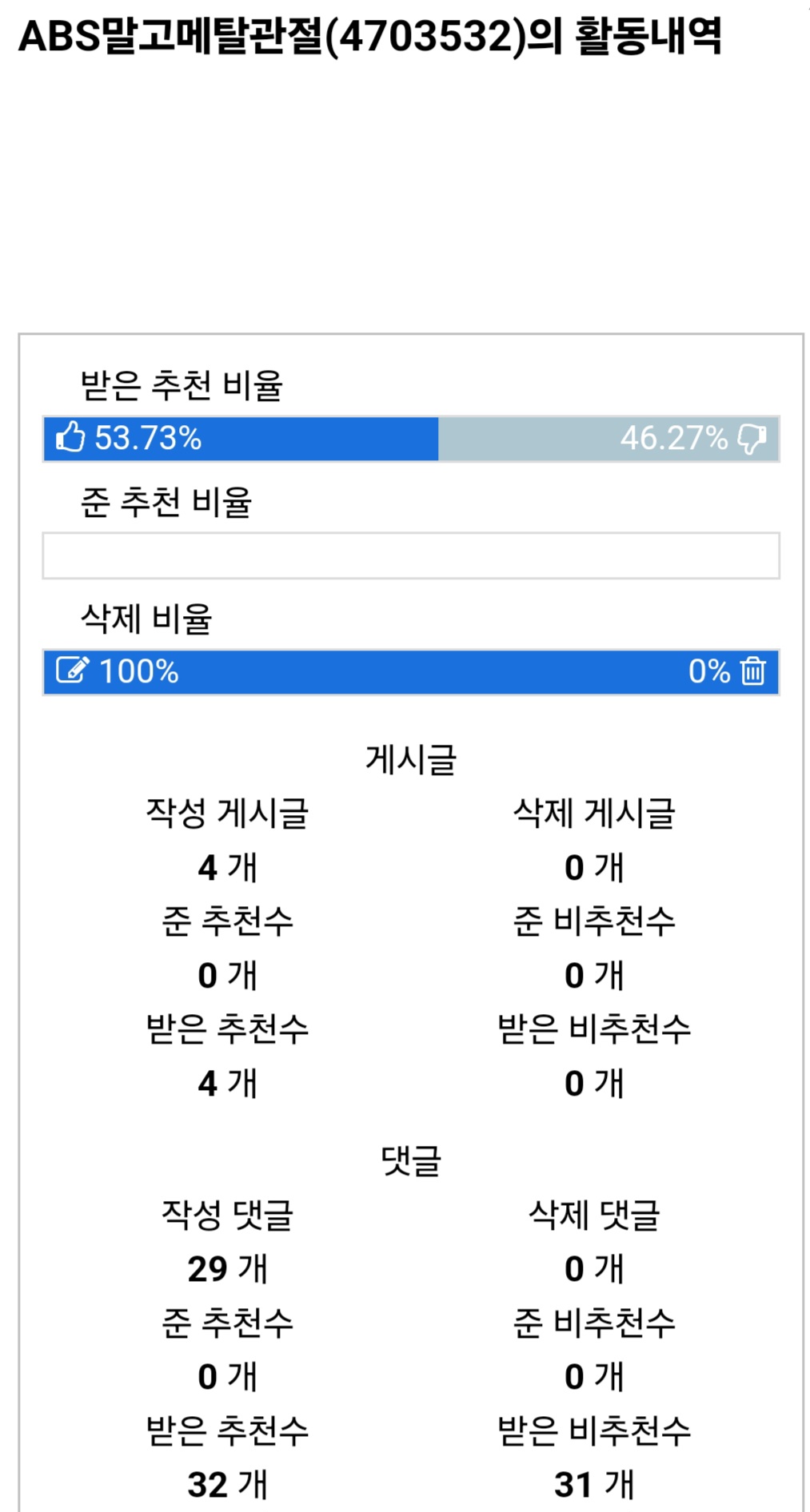Image resolution: width=810 pixels, height=1512 pixels.
Task: Click the 삭제 비율 label
Action: 146,619
